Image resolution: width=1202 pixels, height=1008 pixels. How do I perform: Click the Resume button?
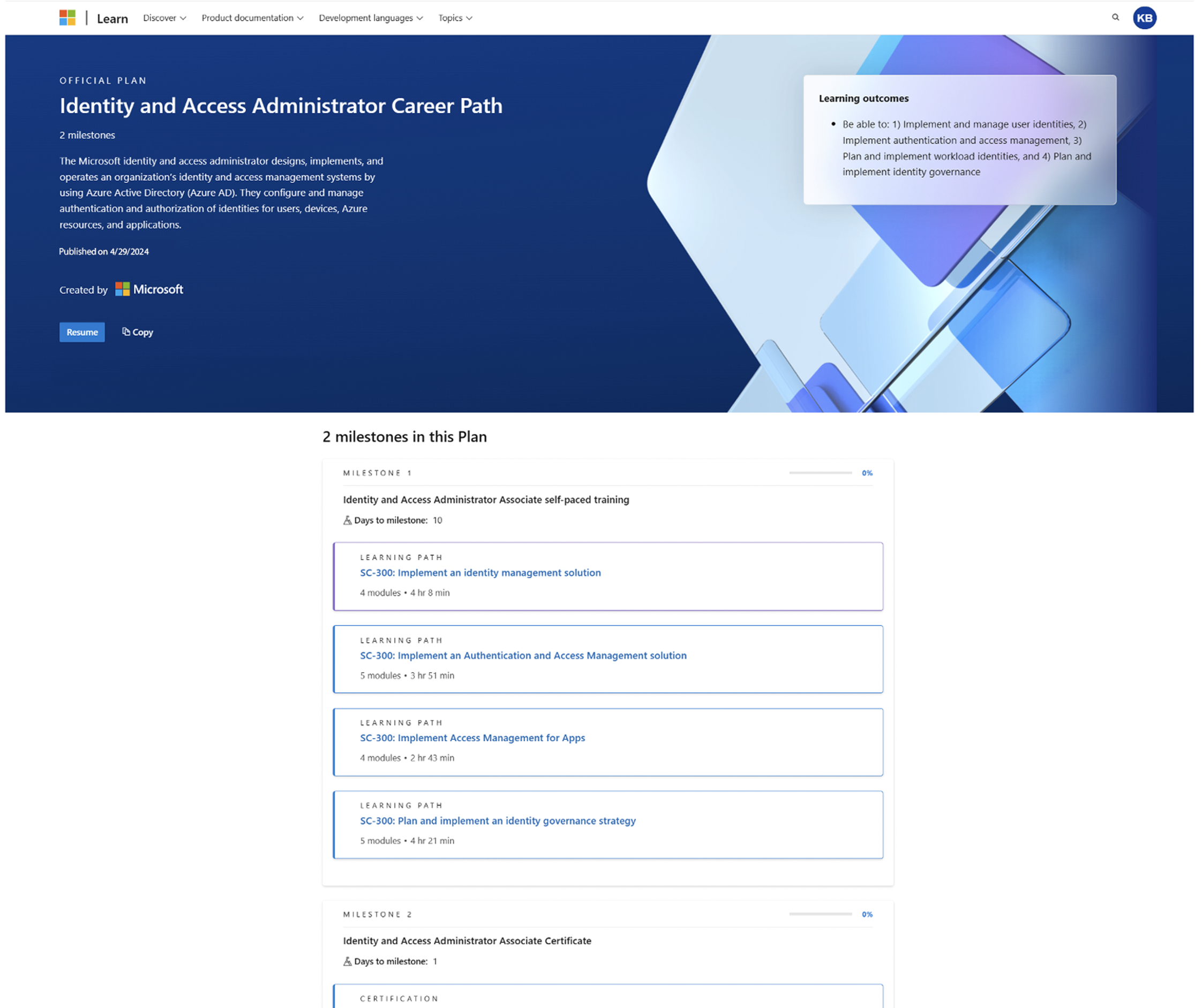[x=81, y=331]
